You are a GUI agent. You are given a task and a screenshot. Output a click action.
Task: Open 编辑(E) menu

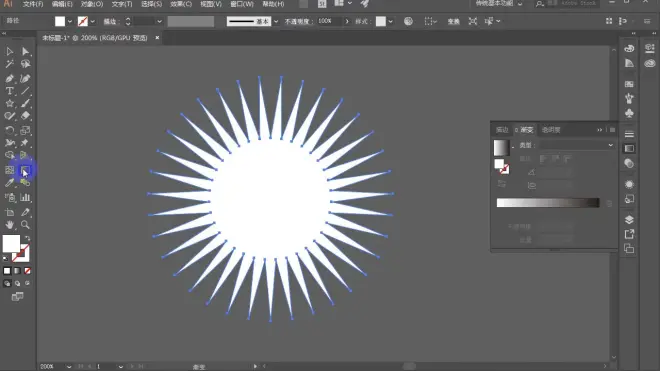click(x=62, y=4)
